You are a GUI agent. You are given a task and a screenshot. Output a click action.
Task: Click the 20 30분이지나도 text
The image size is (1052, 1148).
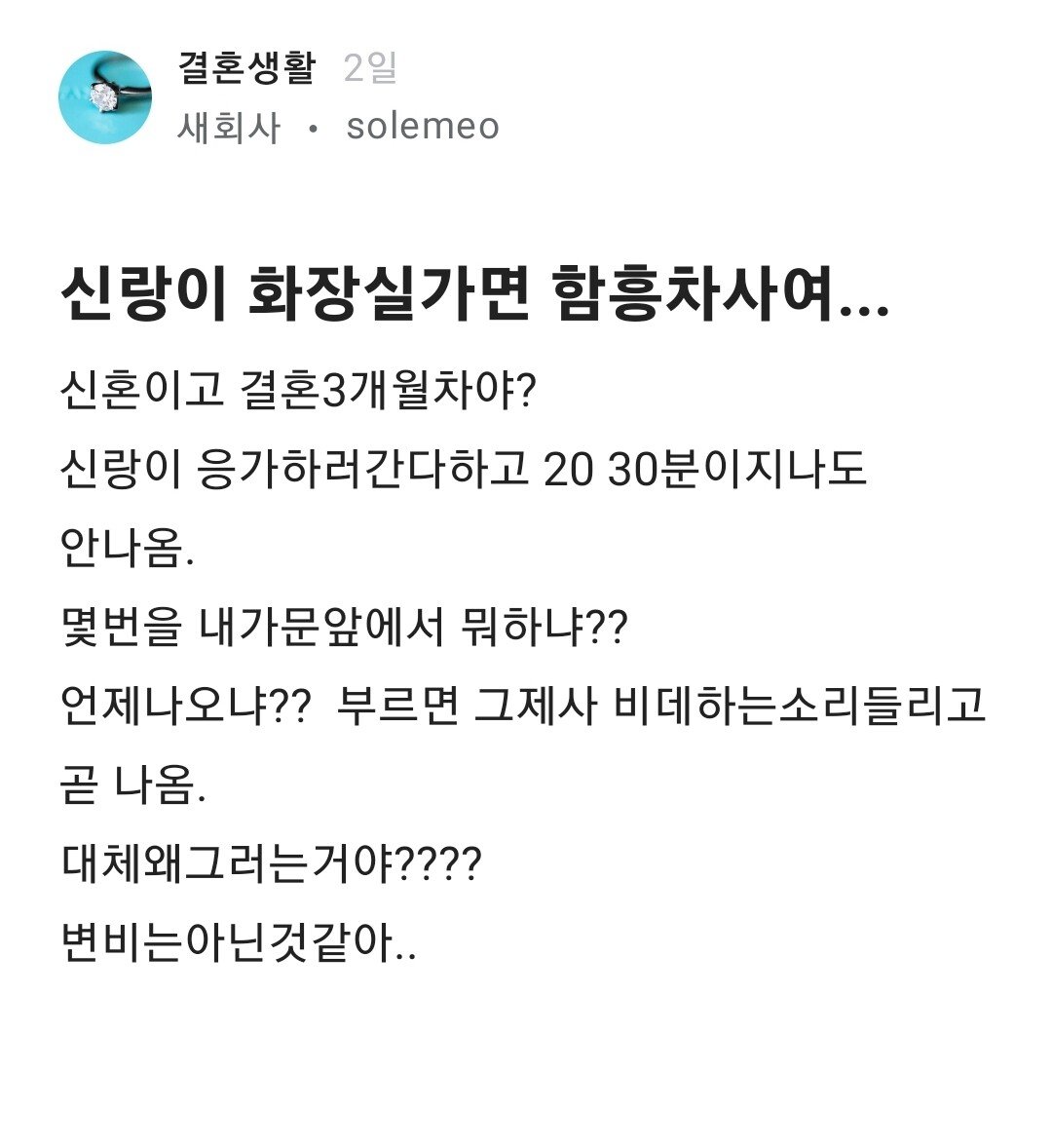pos(705,469)
